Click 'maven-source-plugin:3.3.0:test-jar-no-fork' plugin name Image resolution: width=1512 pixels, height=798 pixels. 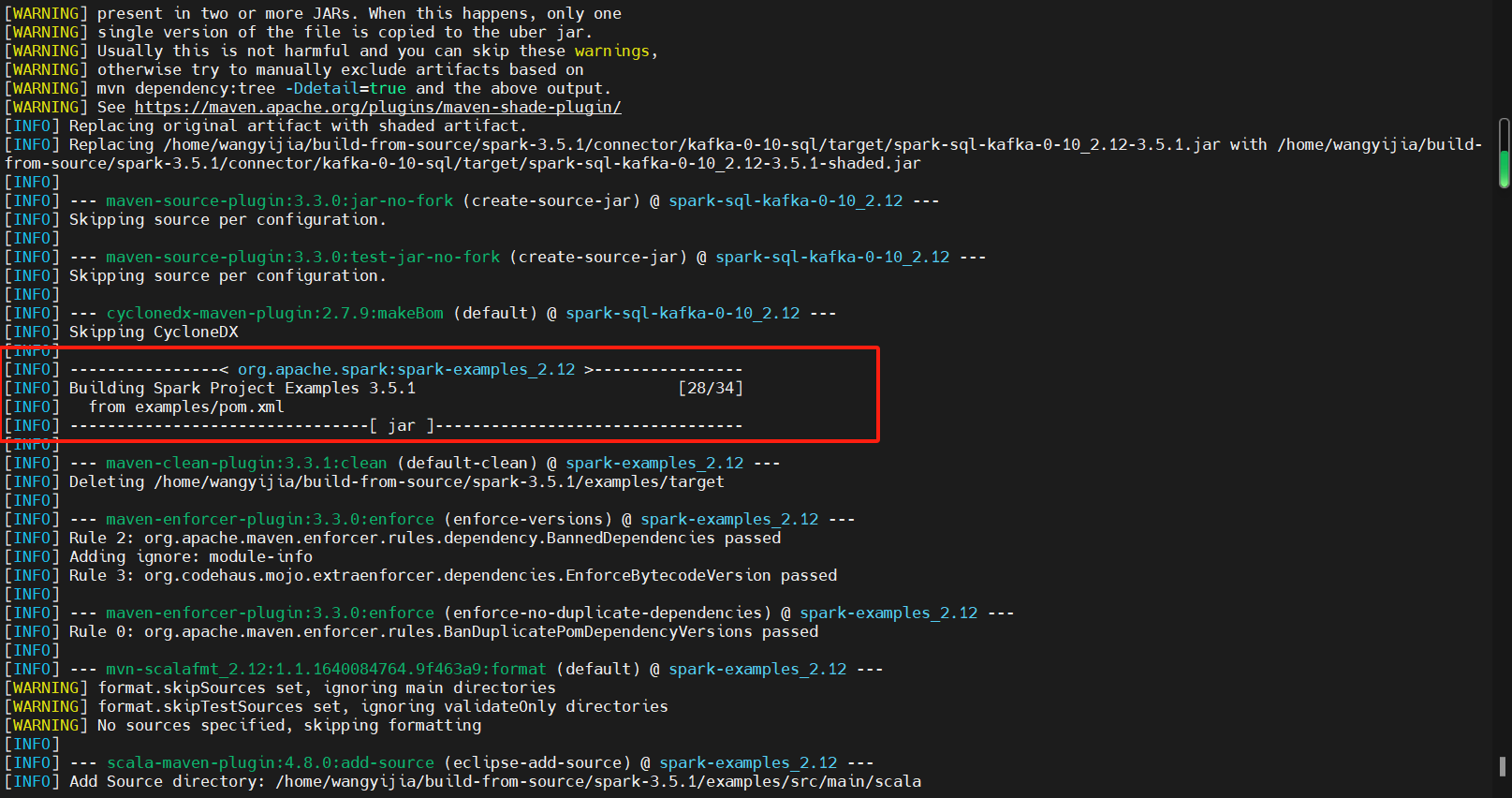click(x=303, y=257)
